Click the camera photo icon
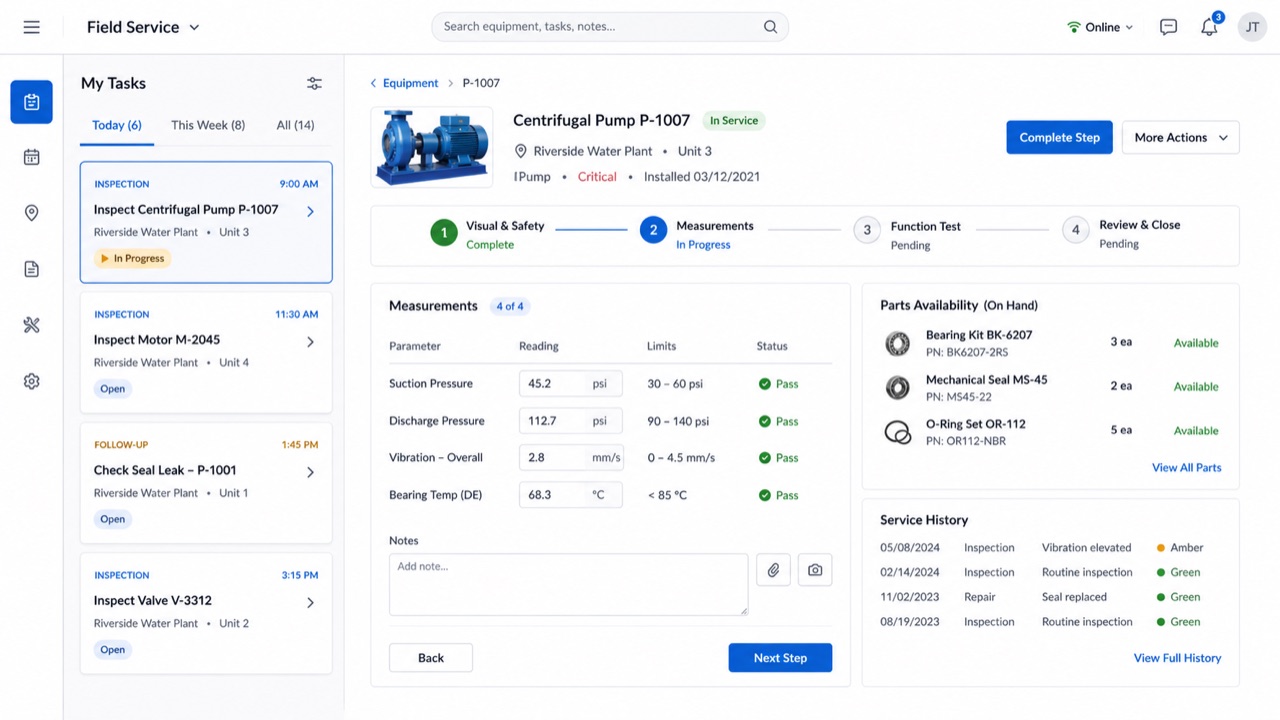This screenshot has height=720, width=1280. (x=815, y=570)
